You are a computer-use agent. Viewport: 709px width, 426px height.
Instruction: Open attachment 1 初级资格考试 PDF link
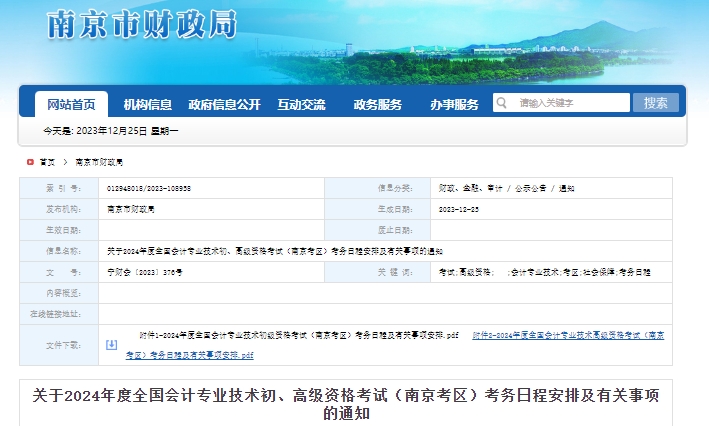click(299, 334)
